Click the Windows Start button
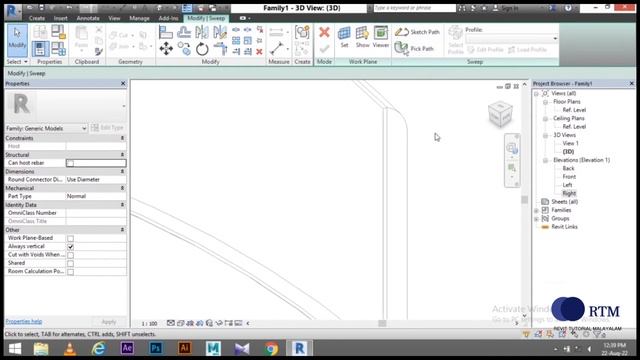Viewport: 640px width, 360px height. pyautogui.click(x=15, y=349)
